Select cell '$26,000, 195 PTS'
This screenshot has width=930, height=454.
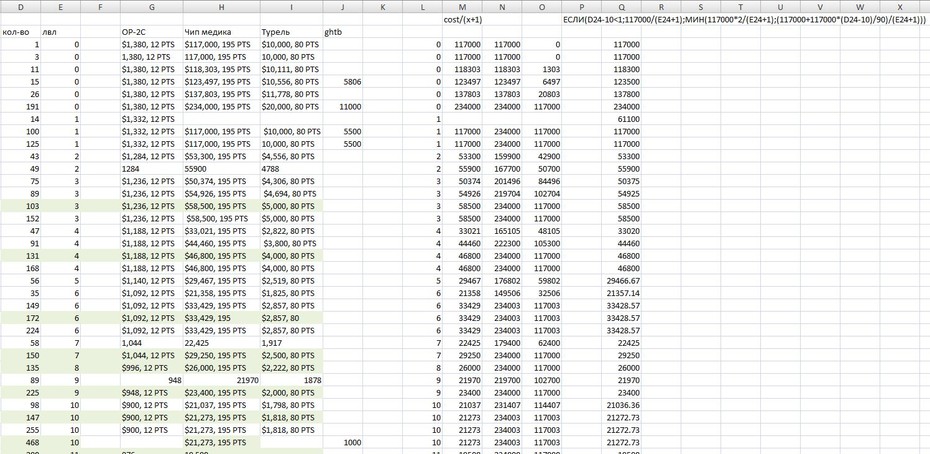click(x=221, y=368)
